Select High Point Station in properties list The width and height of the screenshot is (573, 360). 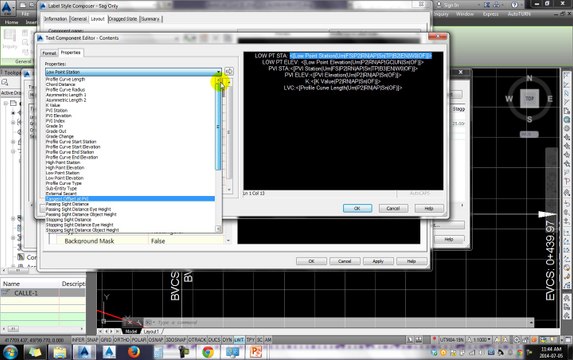pyautogui.click(x=130, y=162)
